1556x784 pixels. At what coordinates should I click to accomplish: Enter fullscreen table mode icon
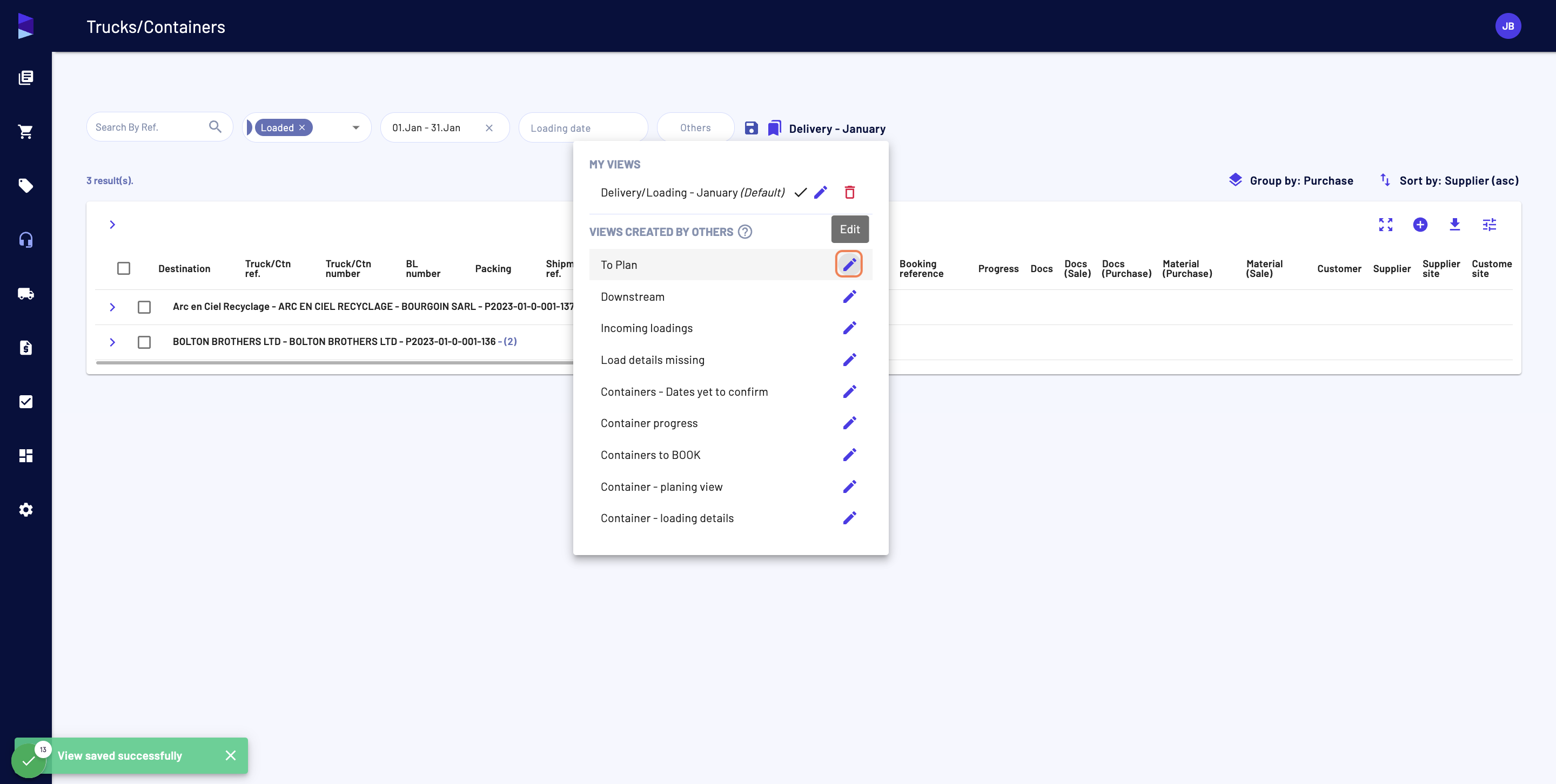[x=1386, y=225]
